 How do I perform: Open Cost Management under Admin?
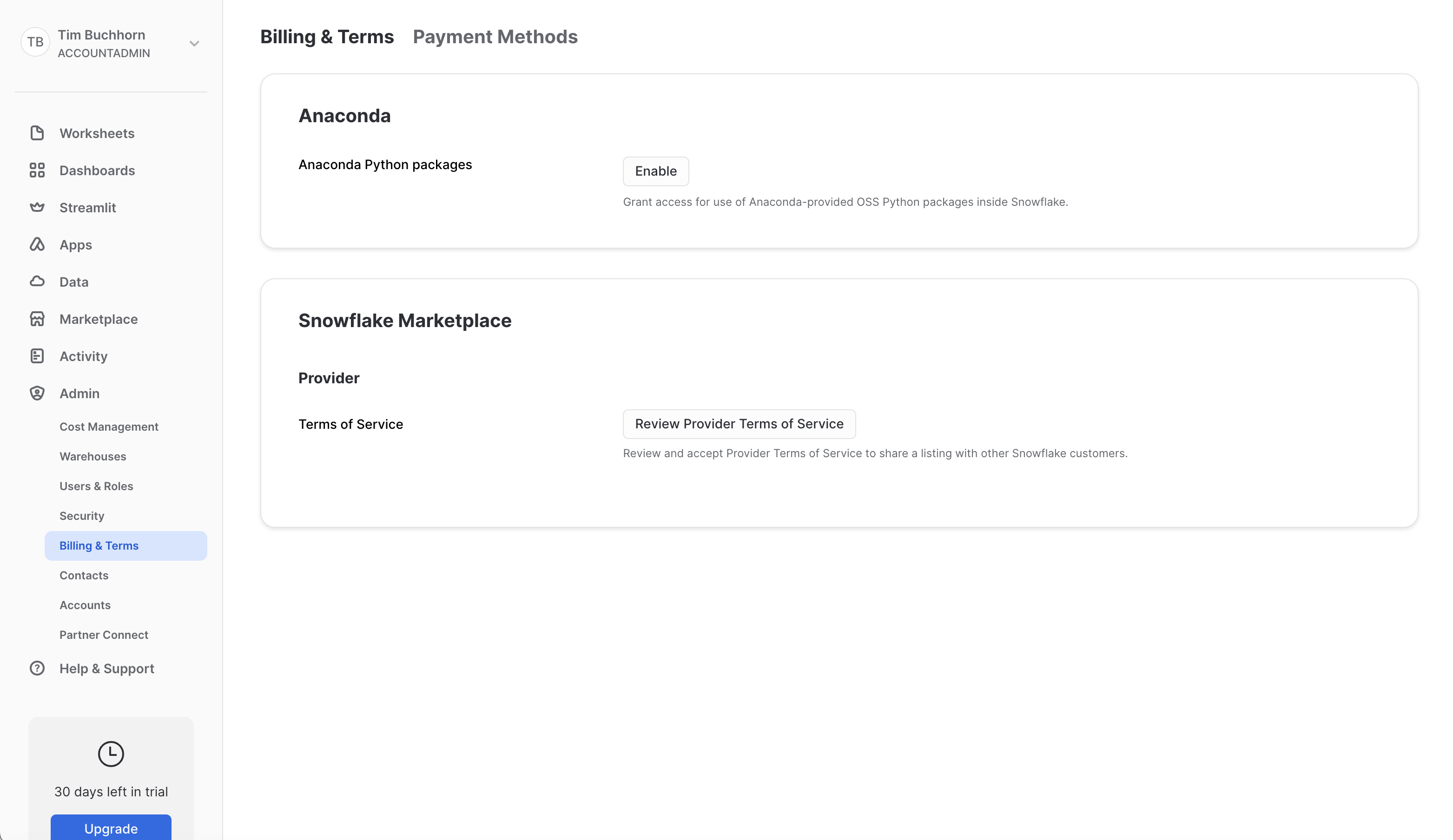tap(108, 427)
